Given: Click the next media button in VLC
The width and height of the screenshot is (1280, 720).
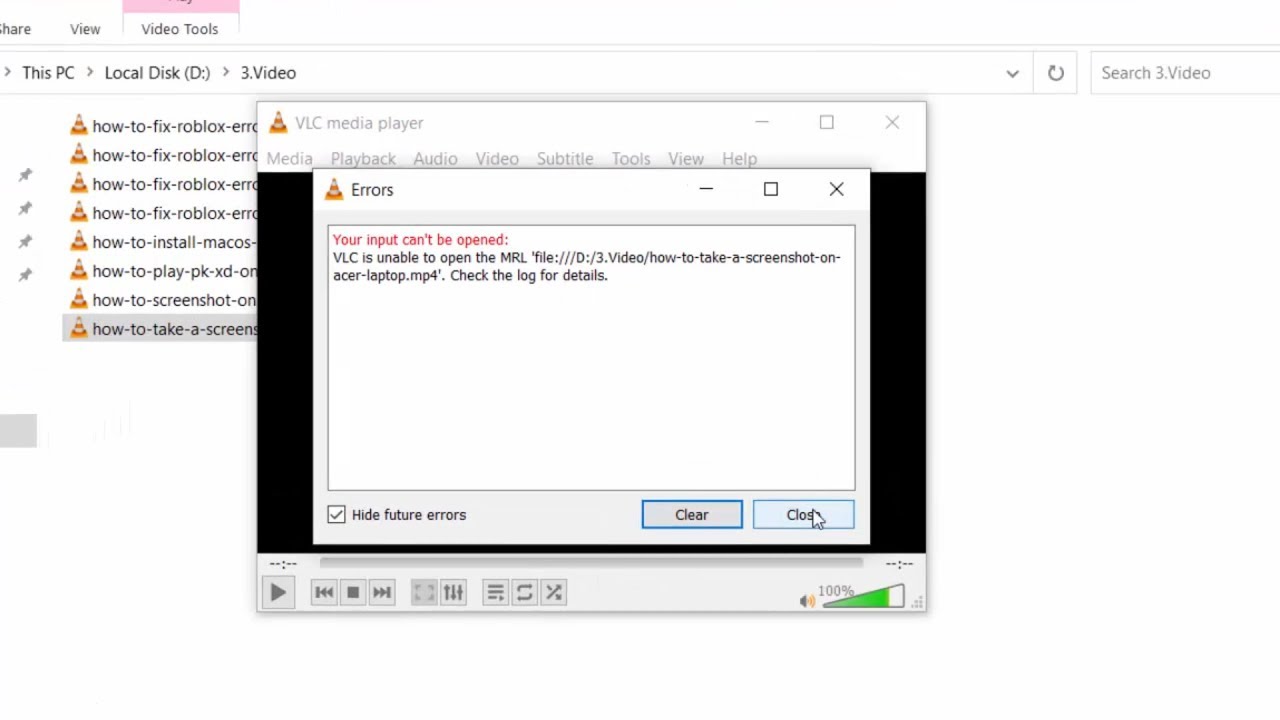Looking at the screenshot, I should click(382, 593).
